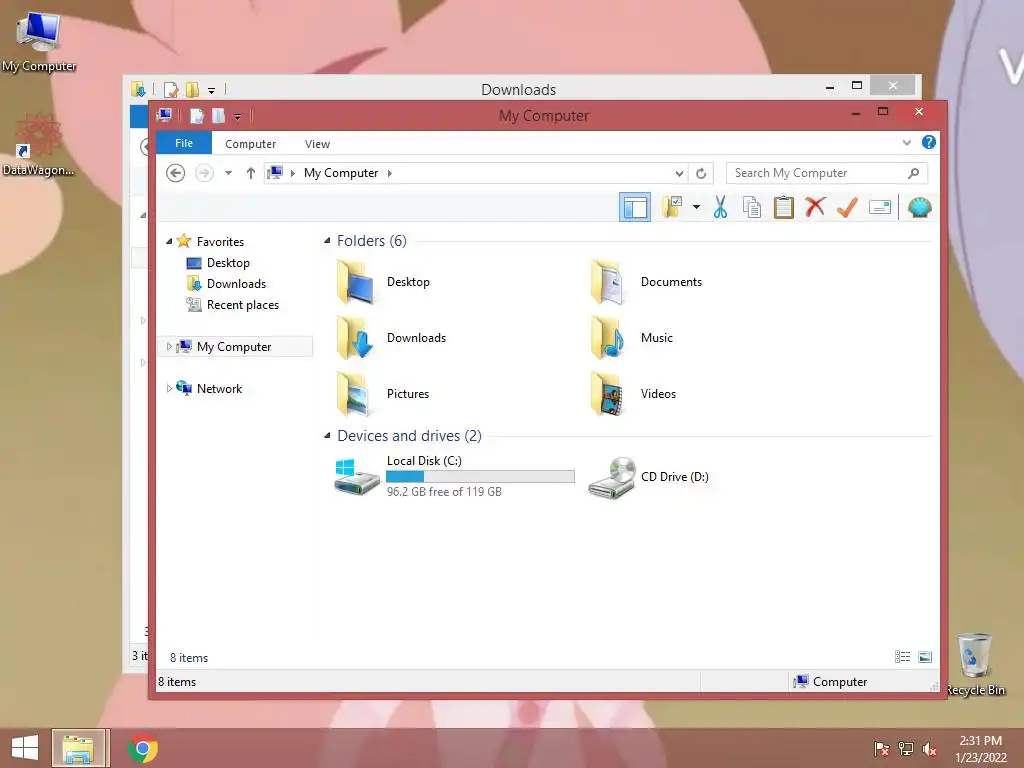This screenshot has height=768, width=1024.
Task: Go back with the Back arrow
Action: [x=176, y=173]
